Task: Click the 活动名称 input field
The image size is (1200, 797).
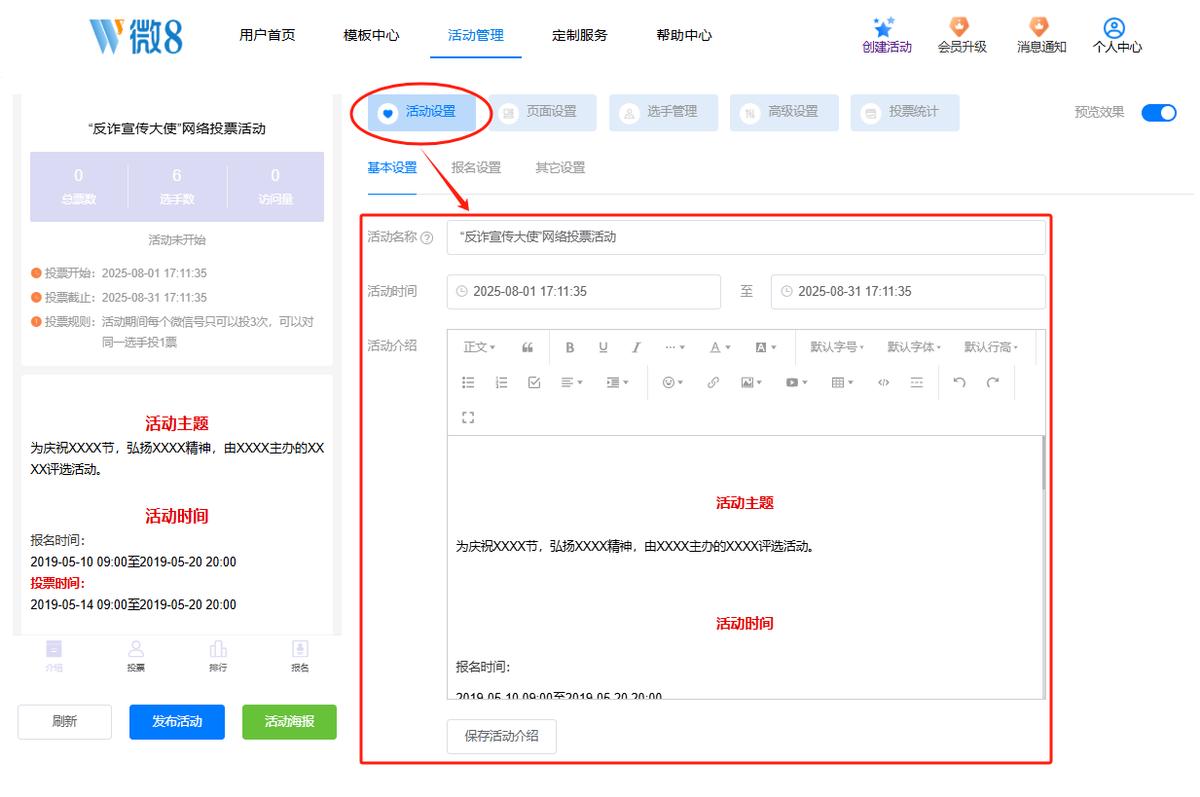Action: 746,238
